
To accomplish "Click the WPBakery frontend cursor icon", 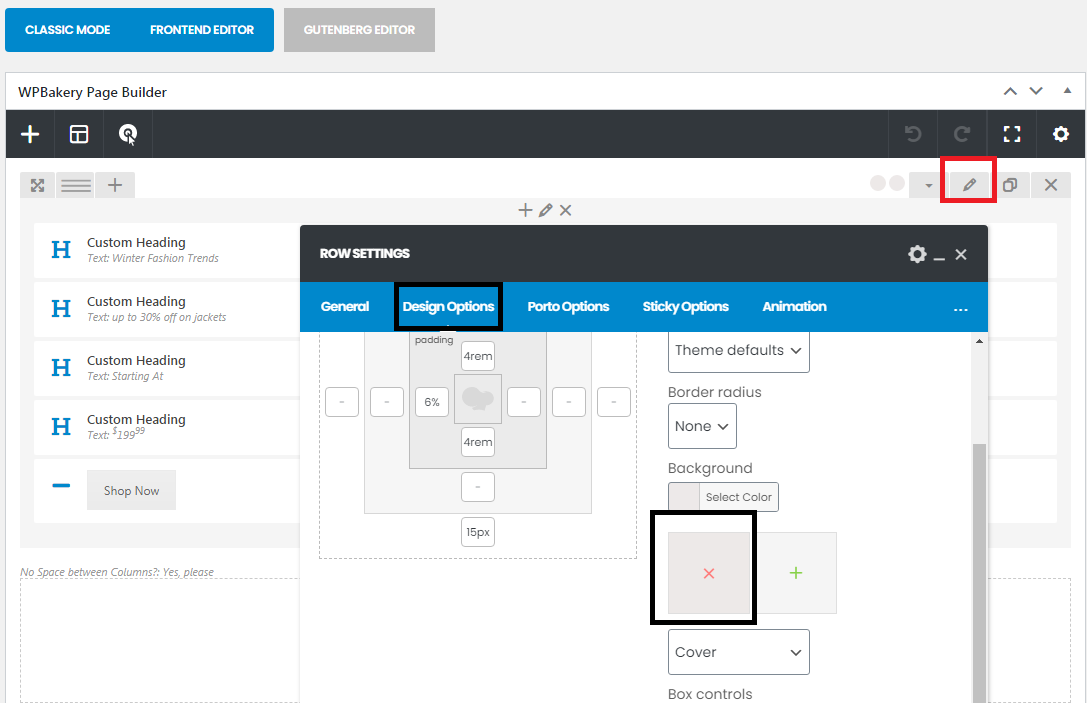I will tap(128, 134).
